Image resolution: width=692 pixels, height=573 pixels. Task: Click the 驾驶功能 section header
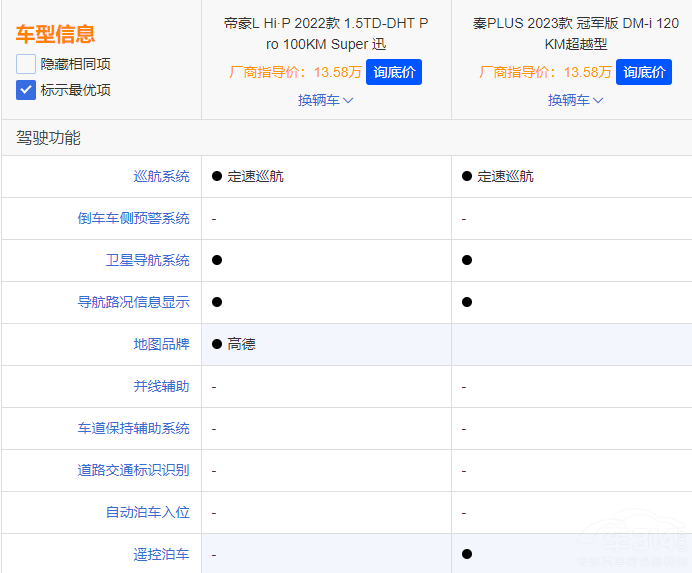(48, 138)
